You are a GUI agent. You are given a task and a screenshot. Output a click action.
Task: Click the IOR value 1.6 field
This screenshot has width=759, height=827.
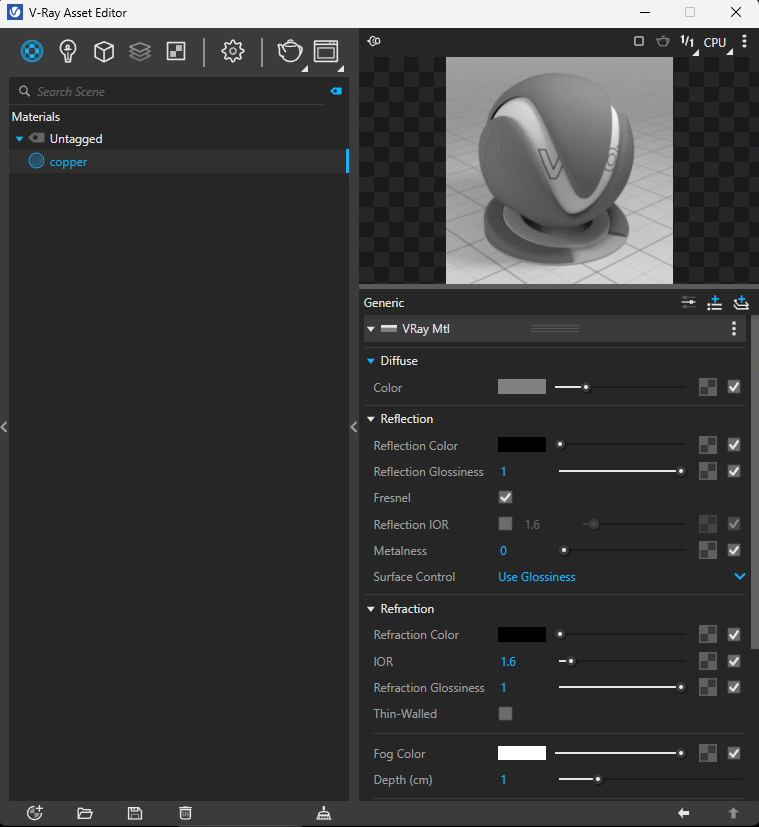508,661
